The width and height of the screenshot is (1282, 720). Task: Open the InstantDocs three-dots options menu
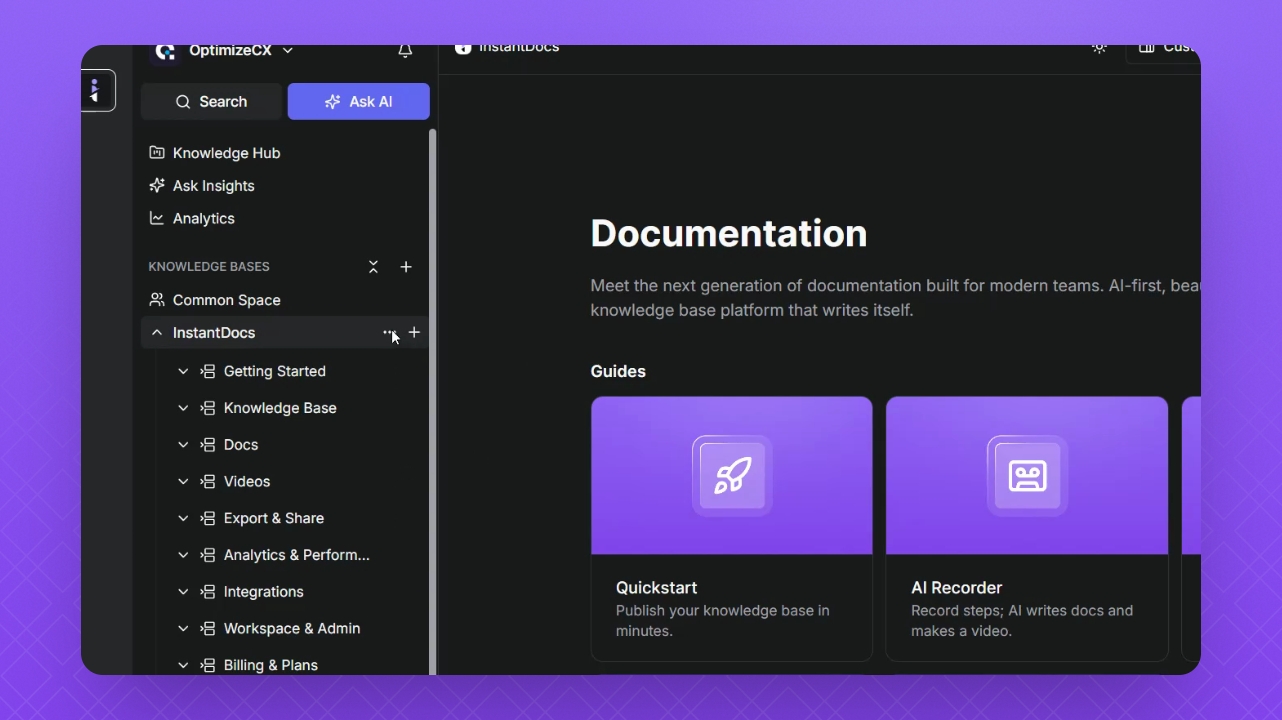point(388,333)
